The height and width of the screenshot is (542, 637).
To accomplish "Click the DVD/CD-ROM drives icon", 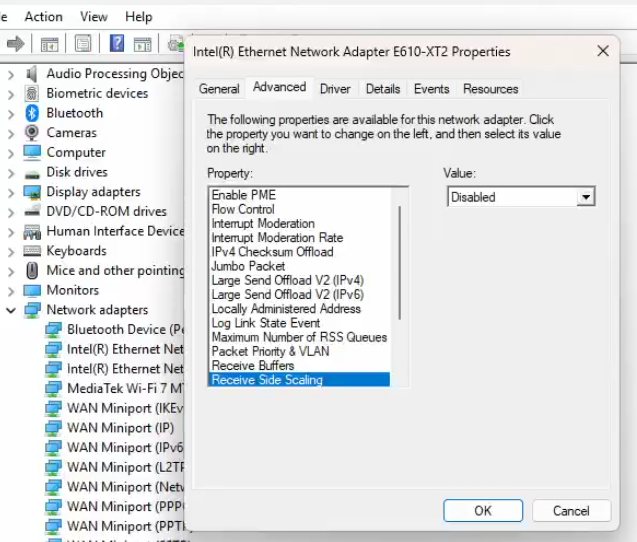I will coord(32,210).
